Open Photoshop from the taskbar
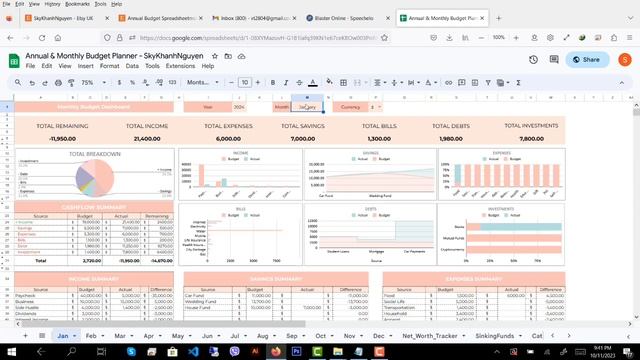The height and width of the screenshot is (360, 640). [x=296, y=351]
